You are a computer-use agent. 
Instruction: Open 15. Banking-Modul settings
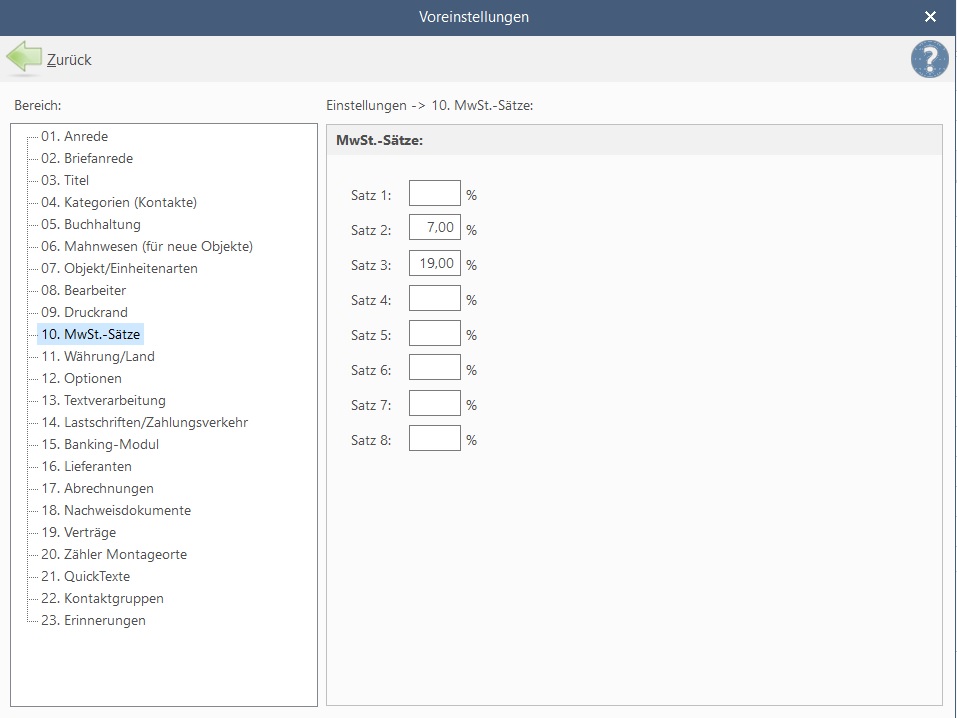100,444
